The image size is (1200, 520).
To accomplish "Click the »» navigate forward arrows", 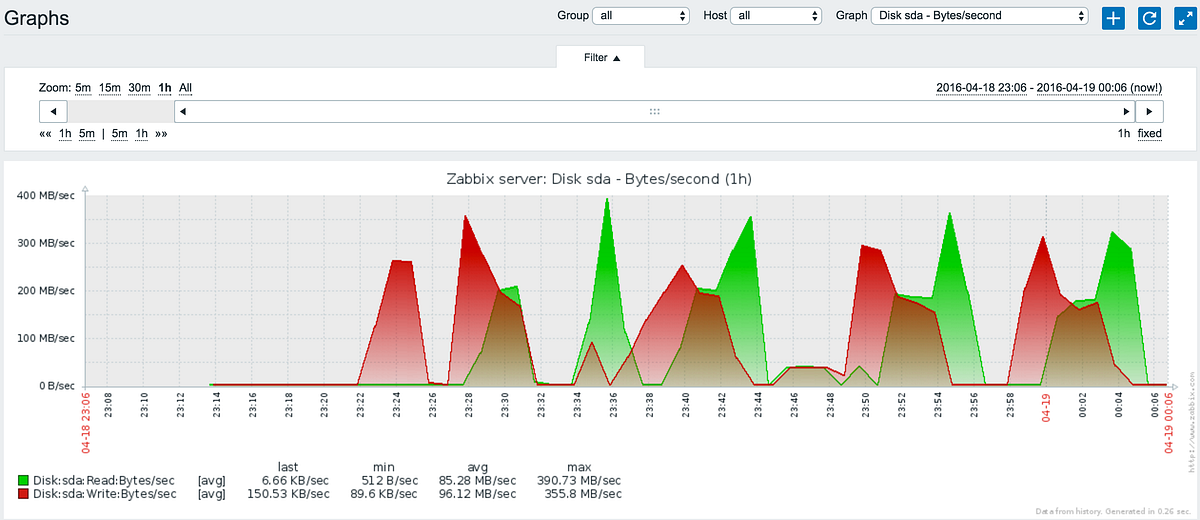I will (161, 133).
